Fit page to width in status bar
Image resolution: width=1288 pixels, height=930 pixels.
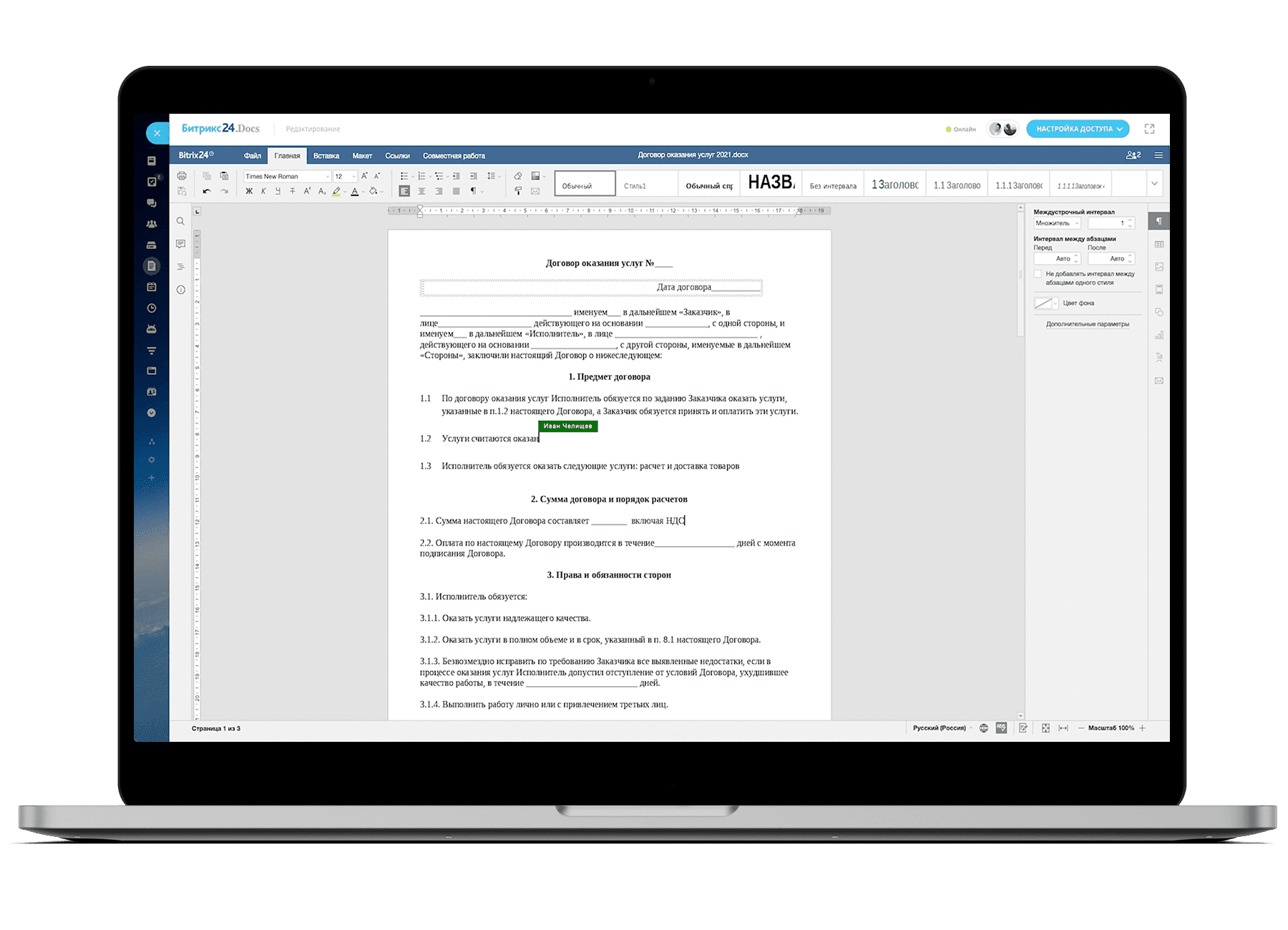point(1063,728)
